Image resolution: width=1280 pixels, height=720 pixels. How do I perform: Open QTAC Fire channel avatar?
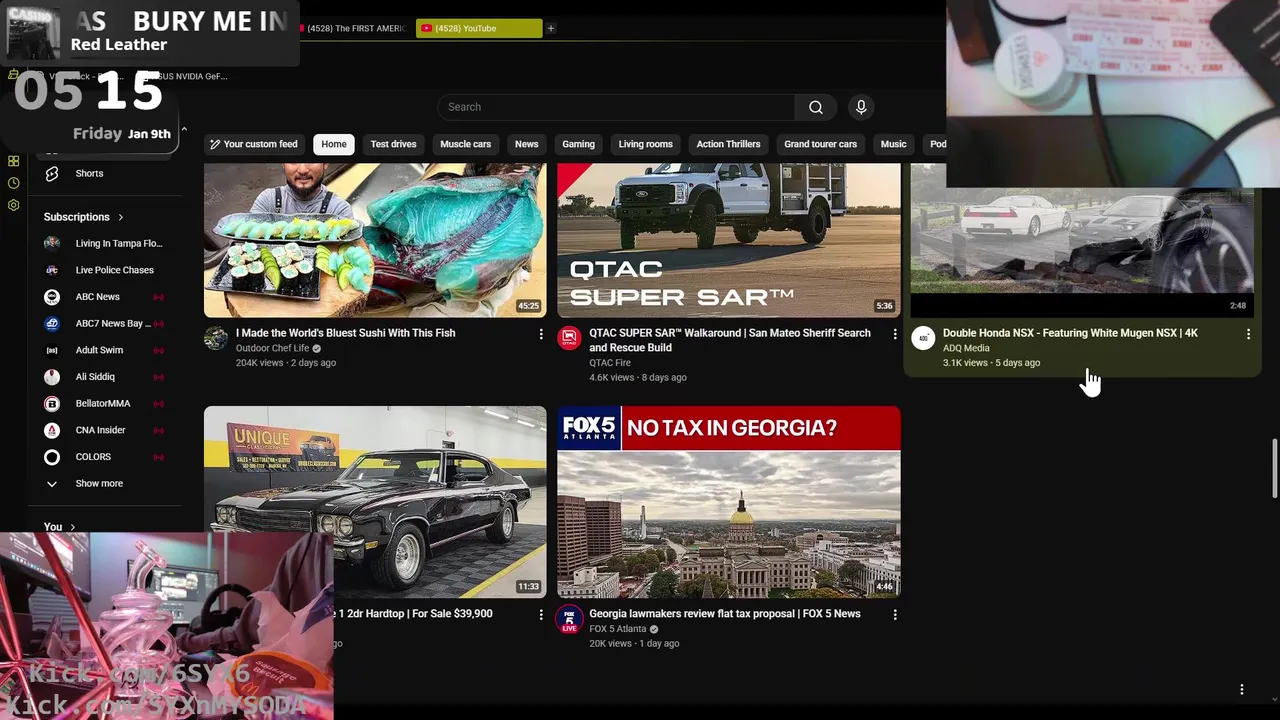569,338
